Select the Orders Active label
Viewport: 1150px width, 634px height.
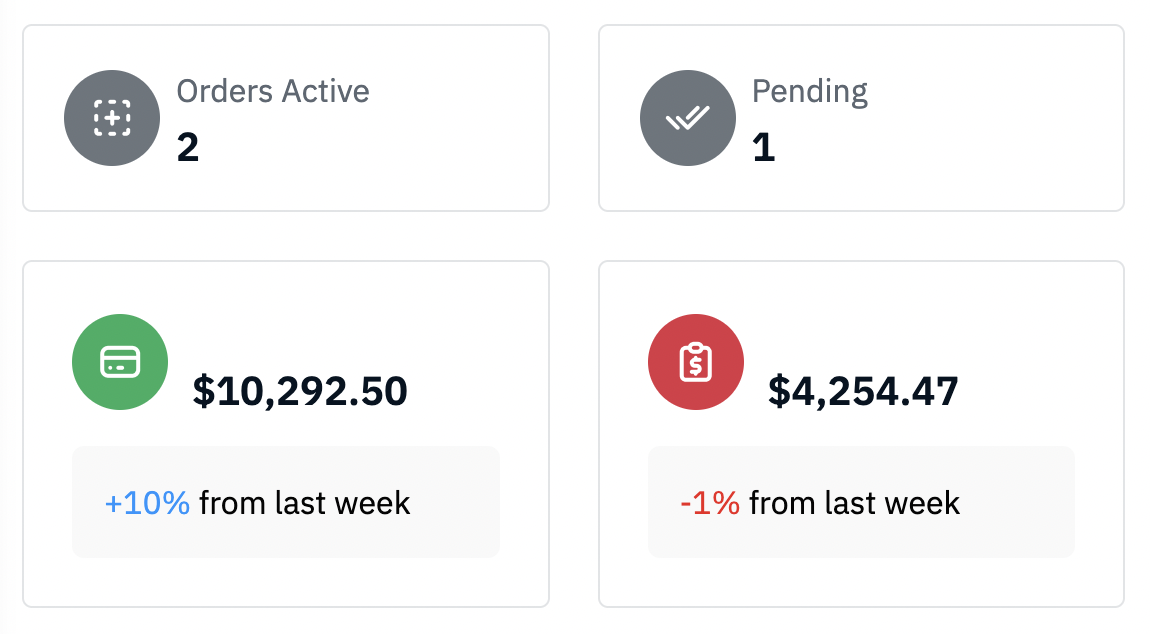[x=273, y=92]
